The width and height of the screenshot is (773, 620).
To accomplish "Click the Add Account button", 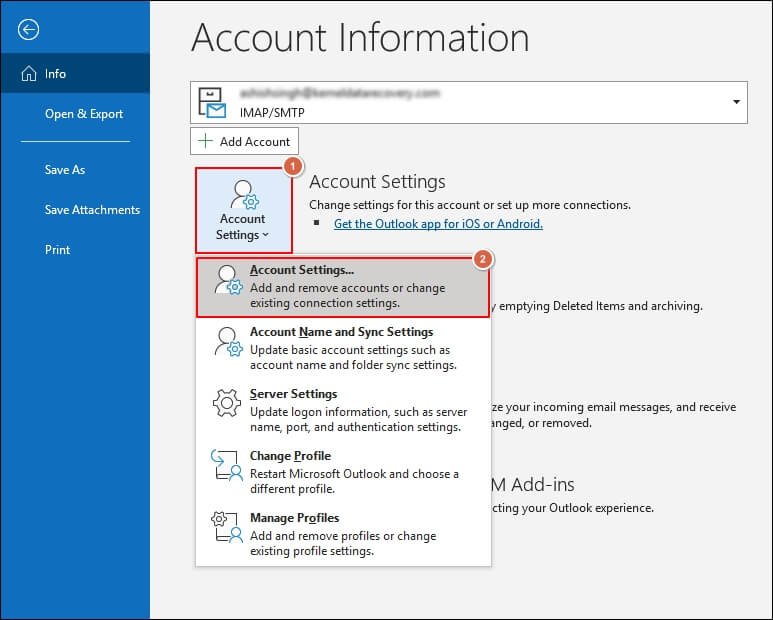I will 244,141.
